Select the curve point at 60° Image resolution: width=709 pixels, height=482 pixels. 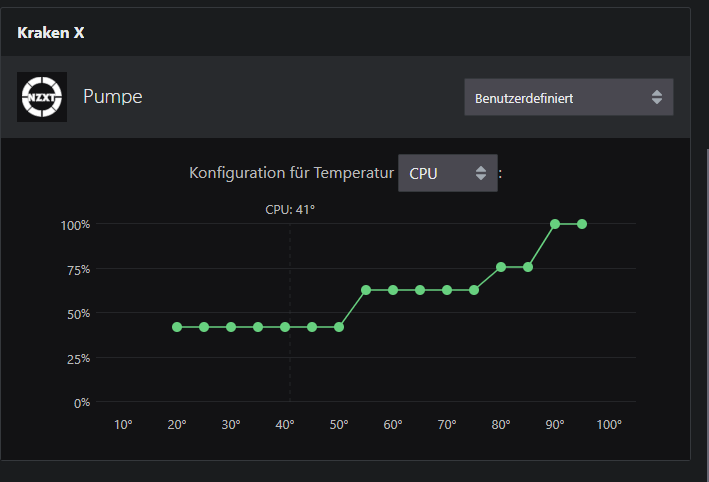tap(393, 290)
